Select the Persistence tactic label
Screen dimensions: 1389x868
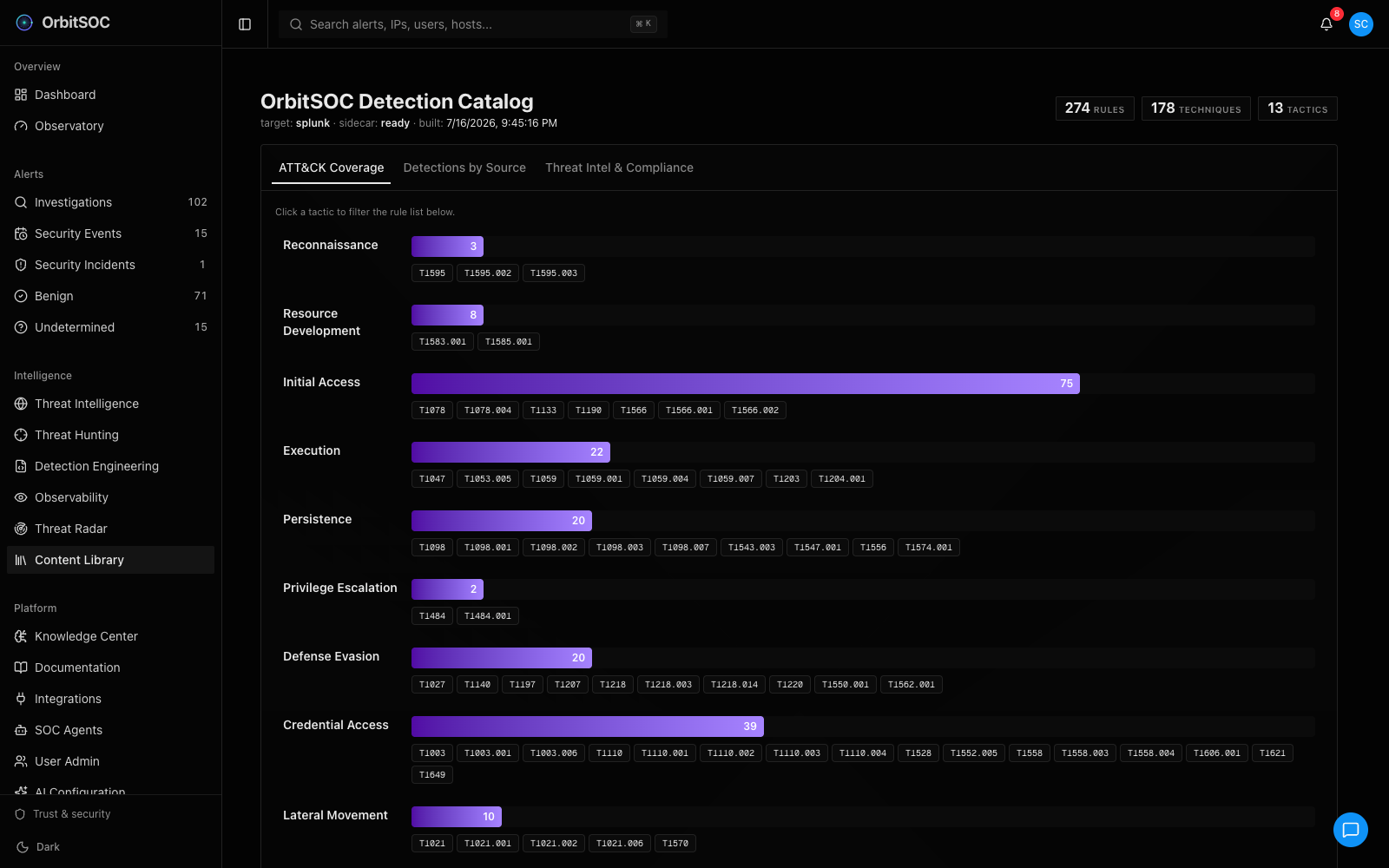coord(318,519)
